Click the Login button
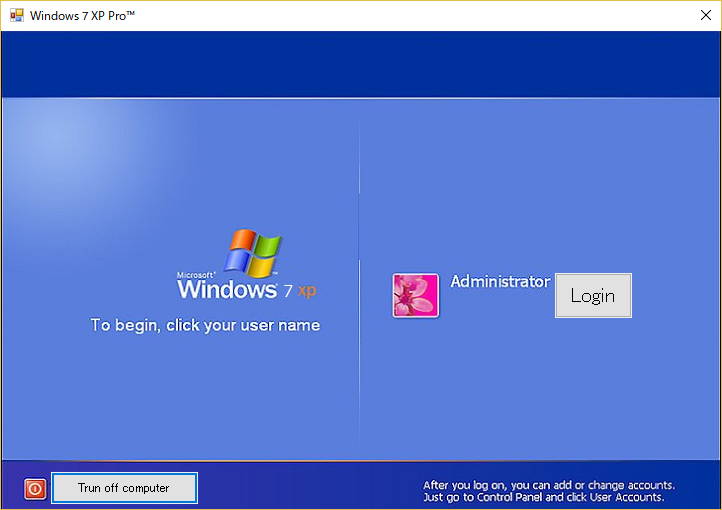 tap(593, 296)
